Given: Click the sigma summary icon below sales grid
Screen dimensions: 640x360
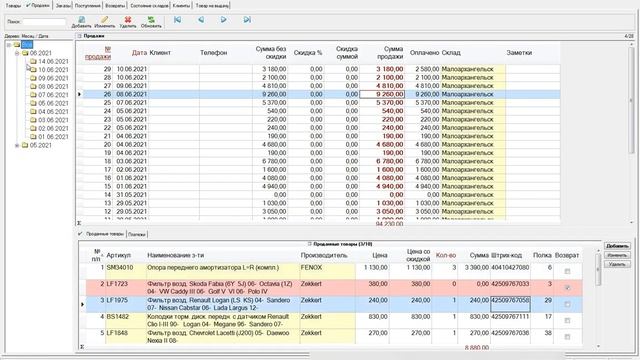Looking at the screenshot, I should point(79,223).
